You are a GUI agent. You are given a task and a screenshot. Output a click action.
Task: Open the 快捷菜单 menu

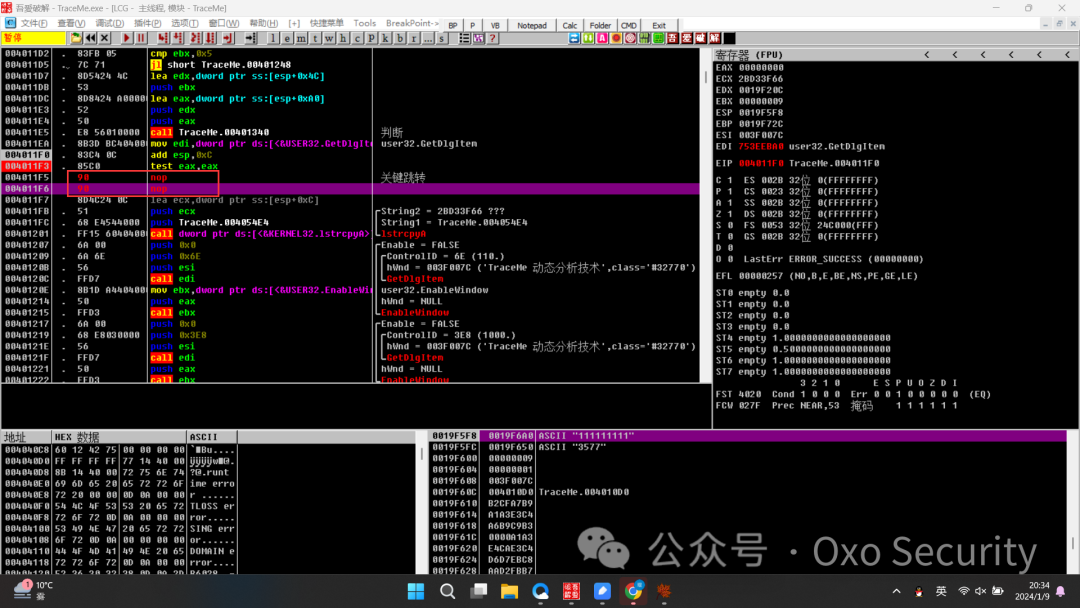[326, 23]
